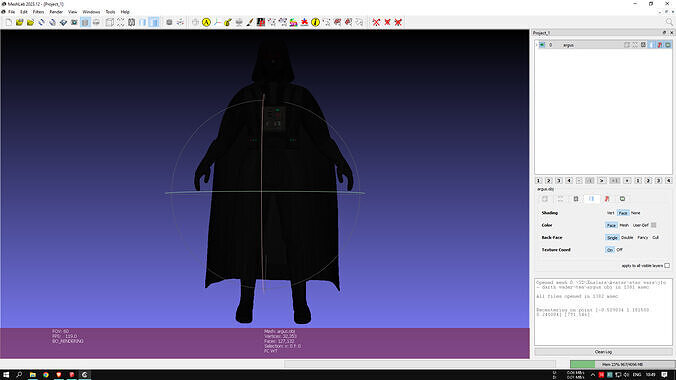Click the bounding box render toolbar icon
Viewport: 676px width, 380px height.
click(110, 22)
